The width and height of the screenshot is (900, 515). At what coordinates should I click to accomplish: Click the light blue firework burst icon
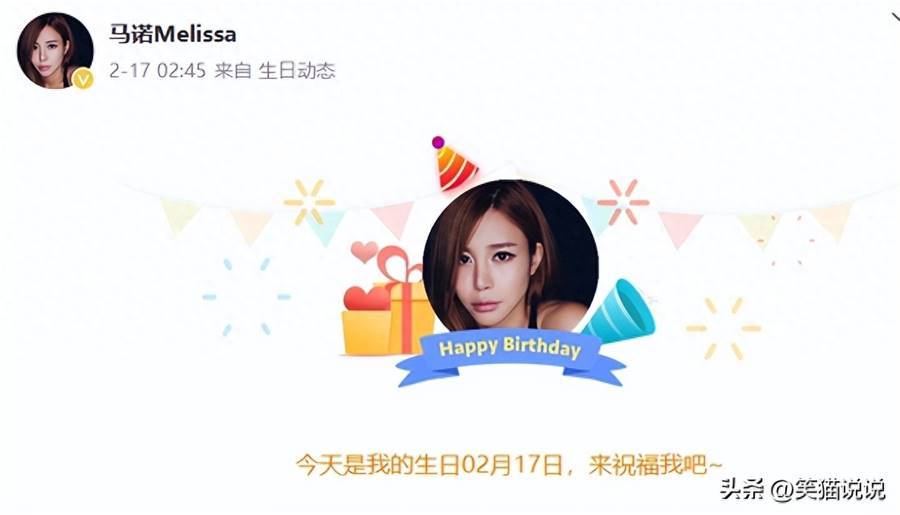click(x=246, y=297)
